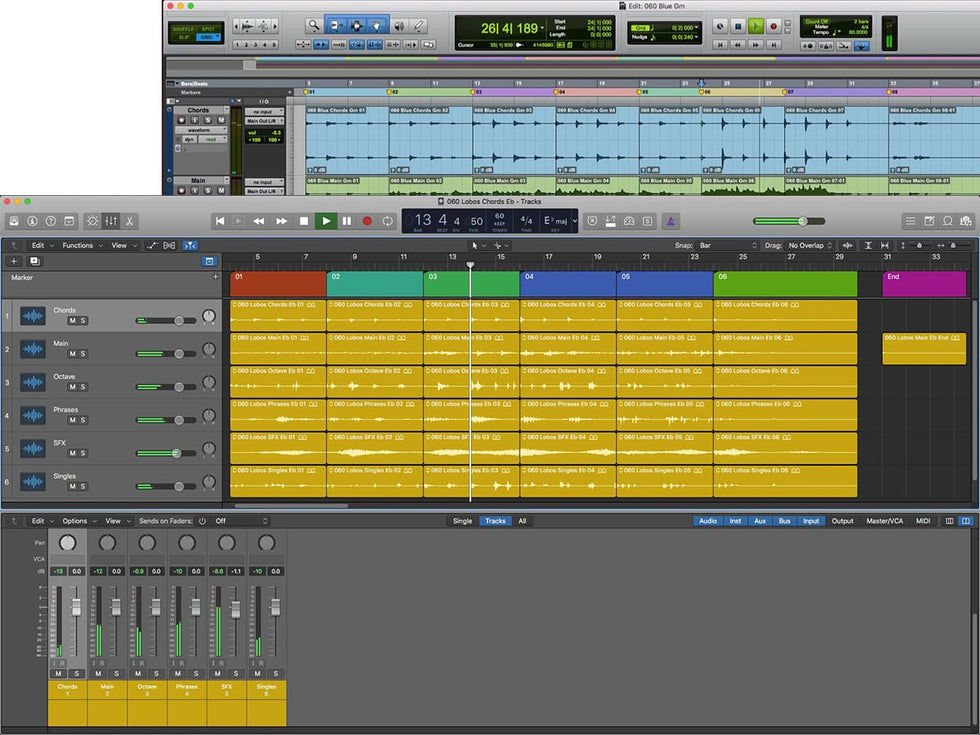Click the Output filter button in mixer
Image resolution: width=980 pixels, height=735 pixels.
tap(843, 521)
